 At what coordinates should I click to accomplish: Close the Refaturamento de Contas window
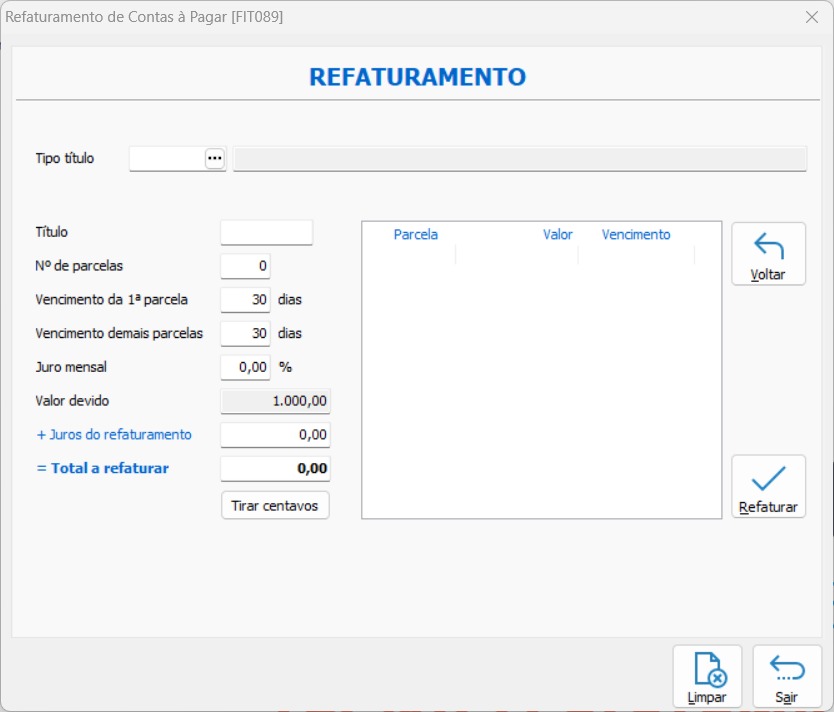(812, 17)
